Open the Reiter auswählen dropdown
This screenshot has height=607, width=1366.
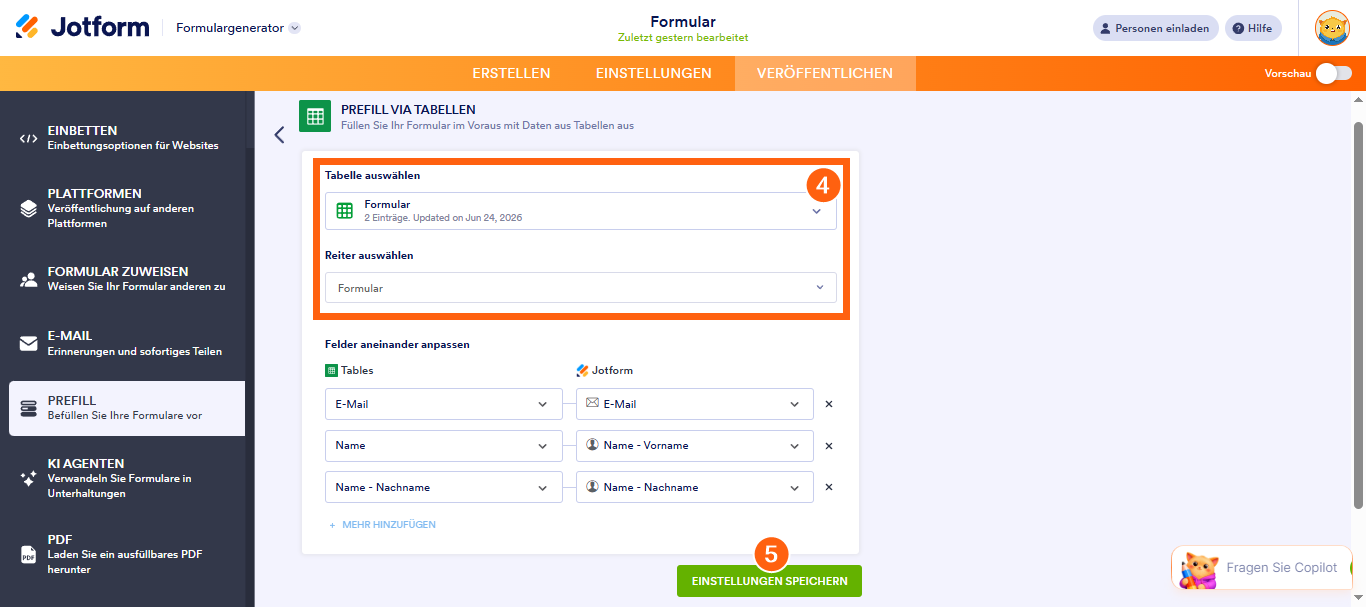point(581,288)
